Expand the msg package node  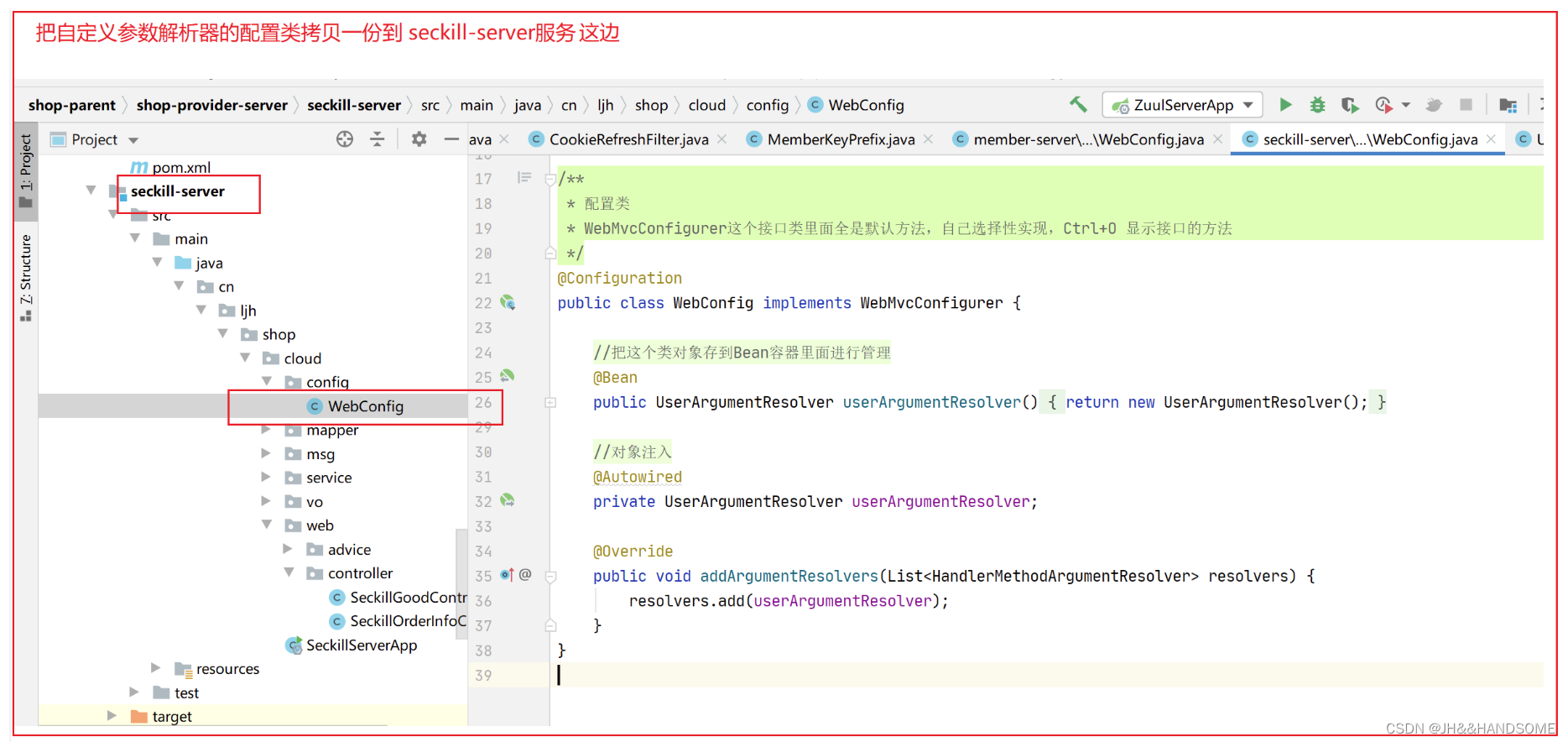coord(267,453)
